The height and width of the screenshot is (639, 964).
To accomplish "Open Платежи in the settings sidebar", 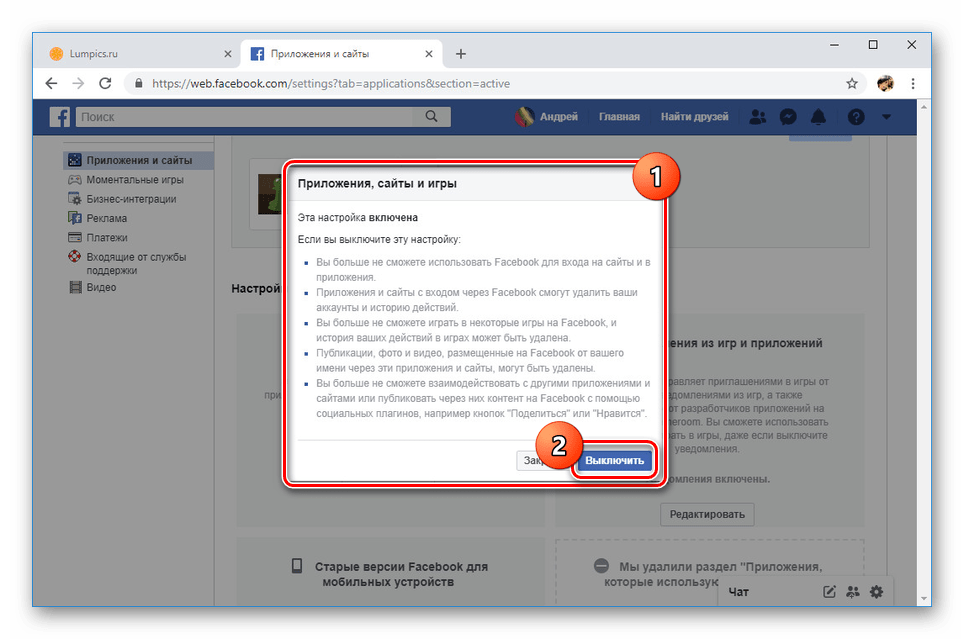I will [x=107, y=237].
